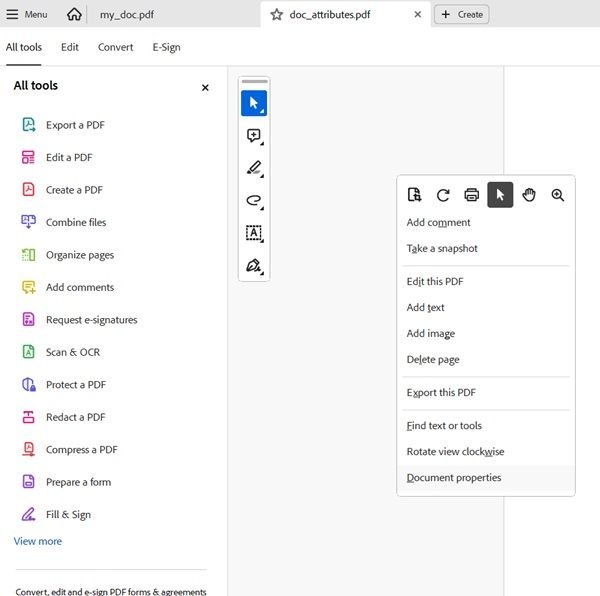
Task: Switch to the my_doc.pdf tab
Action: point(127,15)
